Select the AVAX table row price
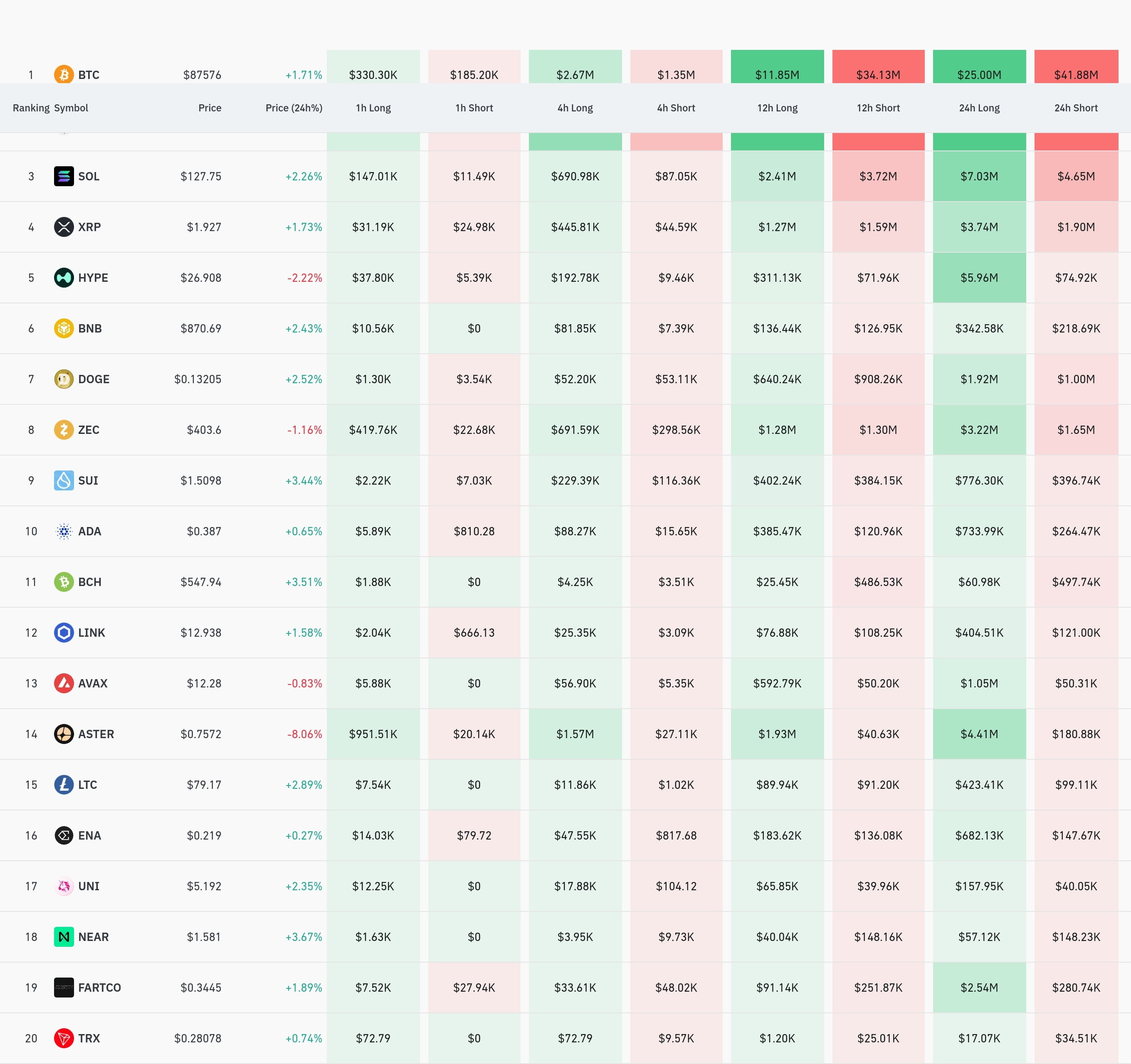The height and width of the screenshot is (1064, 1131). (204, 684)
